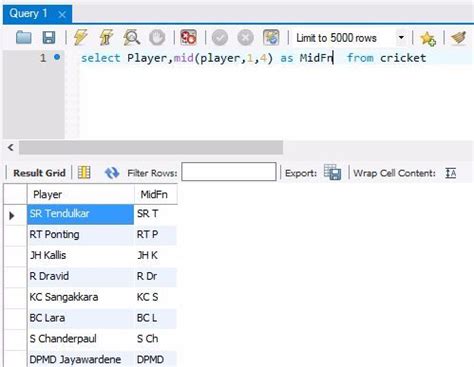Image resolution: width=474 pixels, height=367 pixels.
Task: Sort by MidFn column header
Action: coord(156,194)
